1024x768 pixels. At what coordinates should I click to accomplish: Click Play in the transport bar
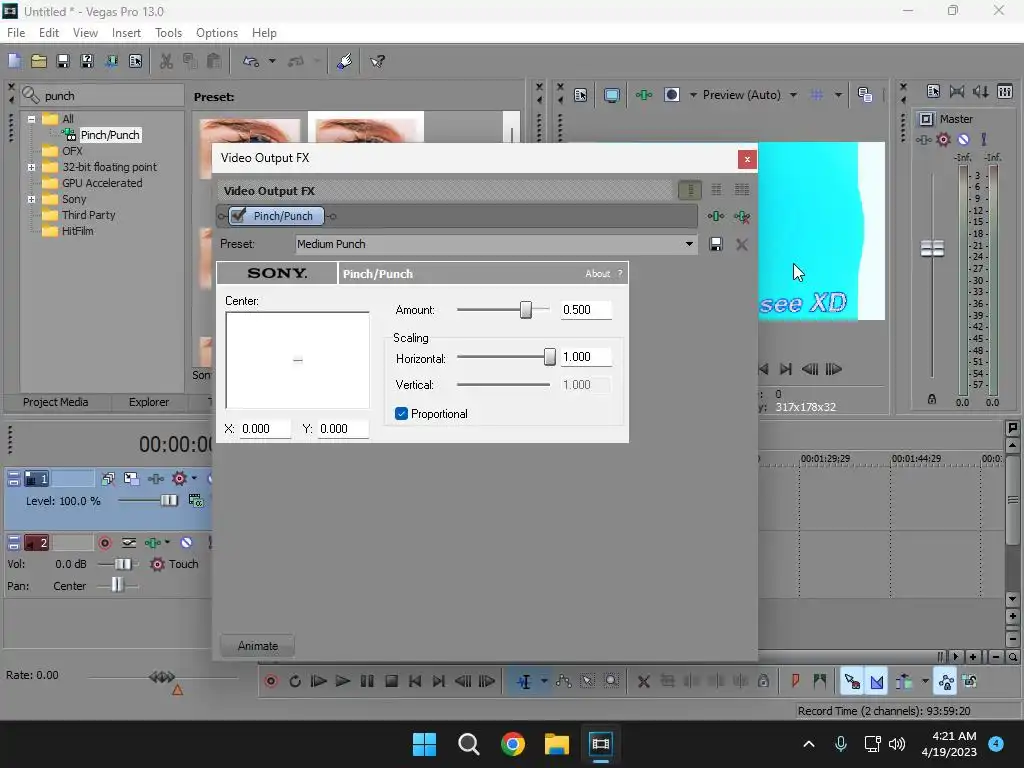[343, 682]
